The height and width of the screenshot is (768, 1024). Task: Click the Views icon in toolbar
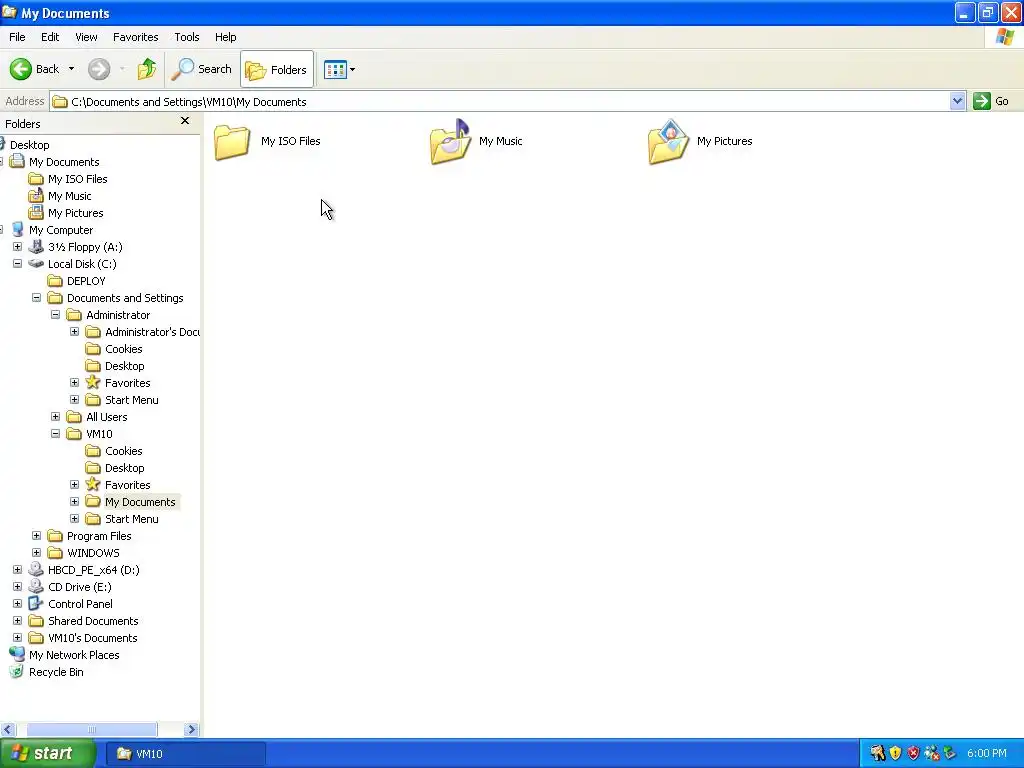(x=335, y=69)
